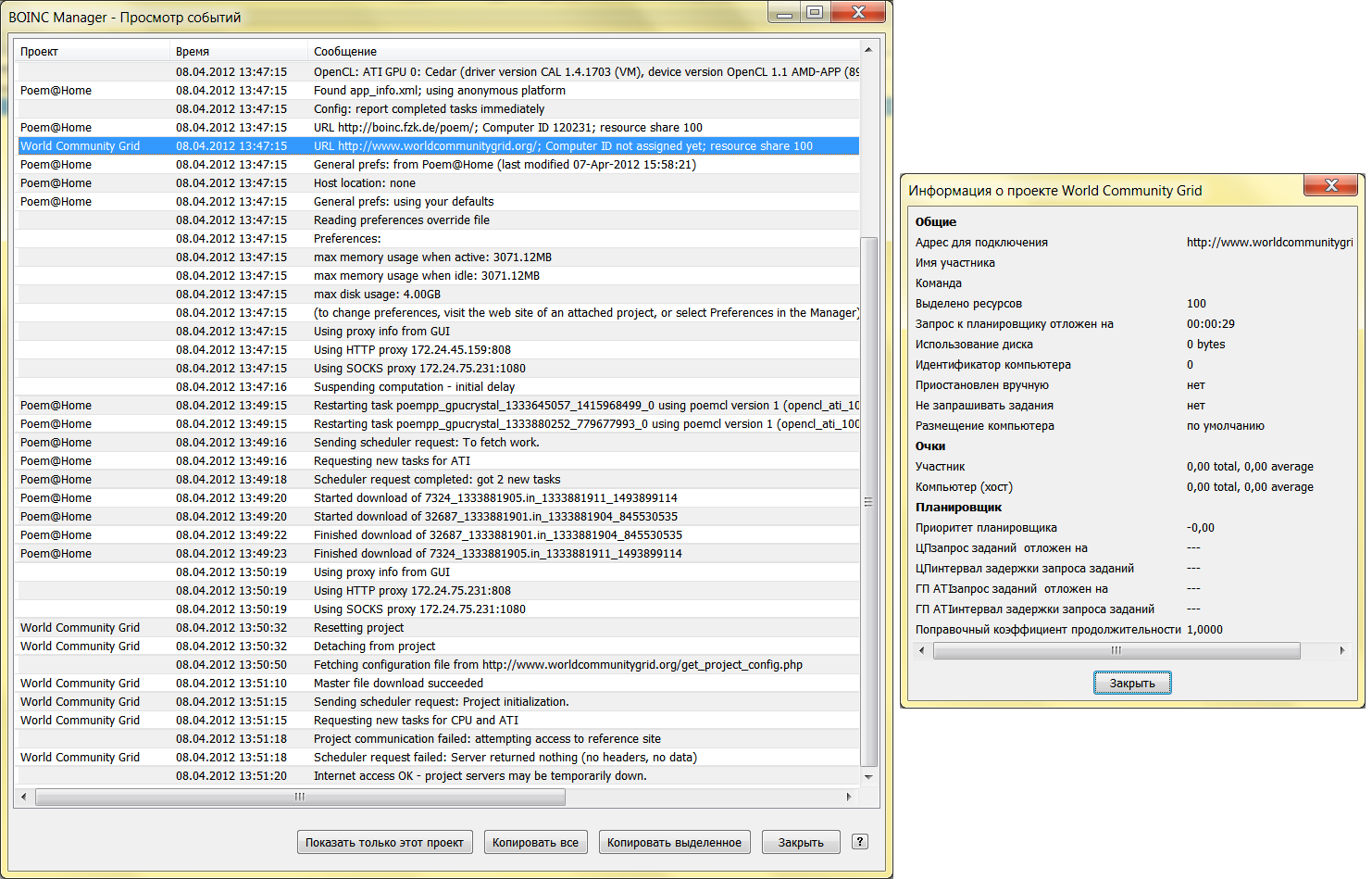
Task: Click the project info dialog's horizontal scrollbar thumb
Action: pyautogui.click(x=1116, y=650)
